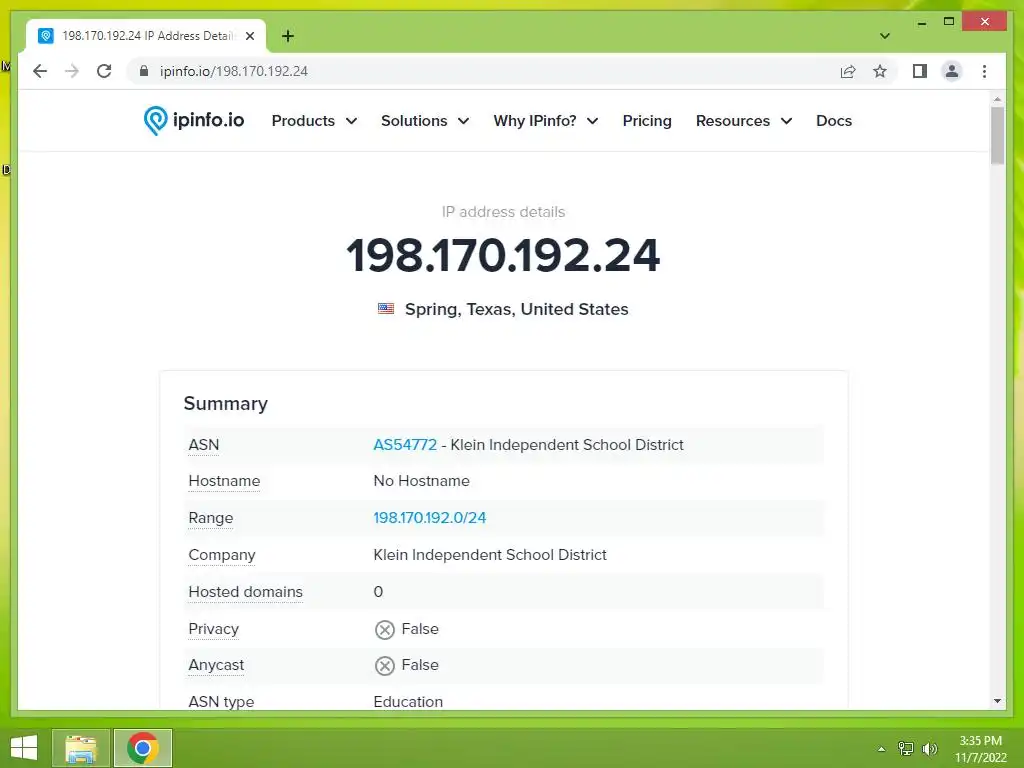The width and height of the screenshot is (1024, 768).
Task: Click the share page icon in the address bar
Action: 848,71
